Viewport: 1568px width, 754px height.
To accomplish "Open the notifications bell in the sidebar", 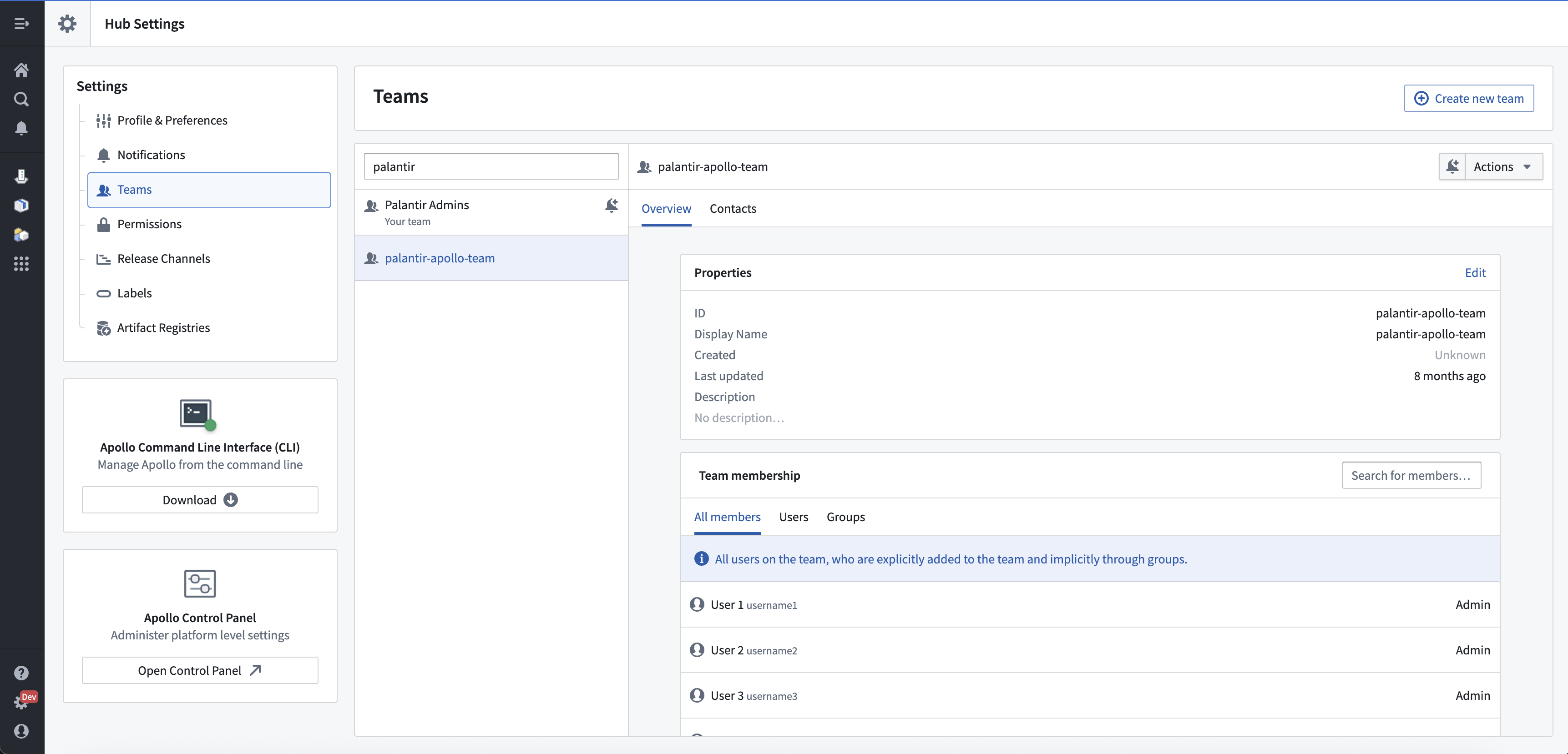I will pyautogui.click(x=21, y=128).
